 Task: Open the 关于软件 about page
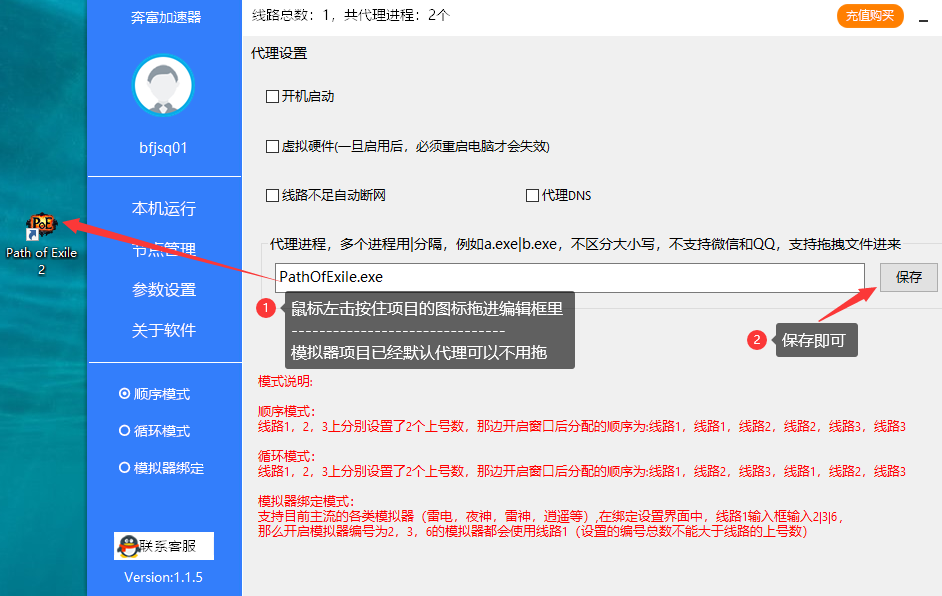pos(164,330)
